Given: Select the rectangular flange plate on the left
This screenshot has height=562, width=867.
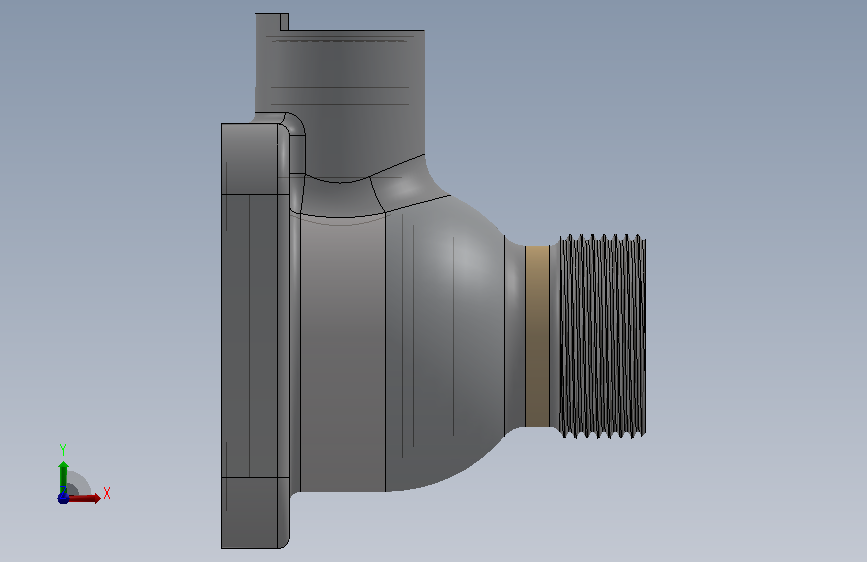Looking at the screenshot, I should 255,336.
